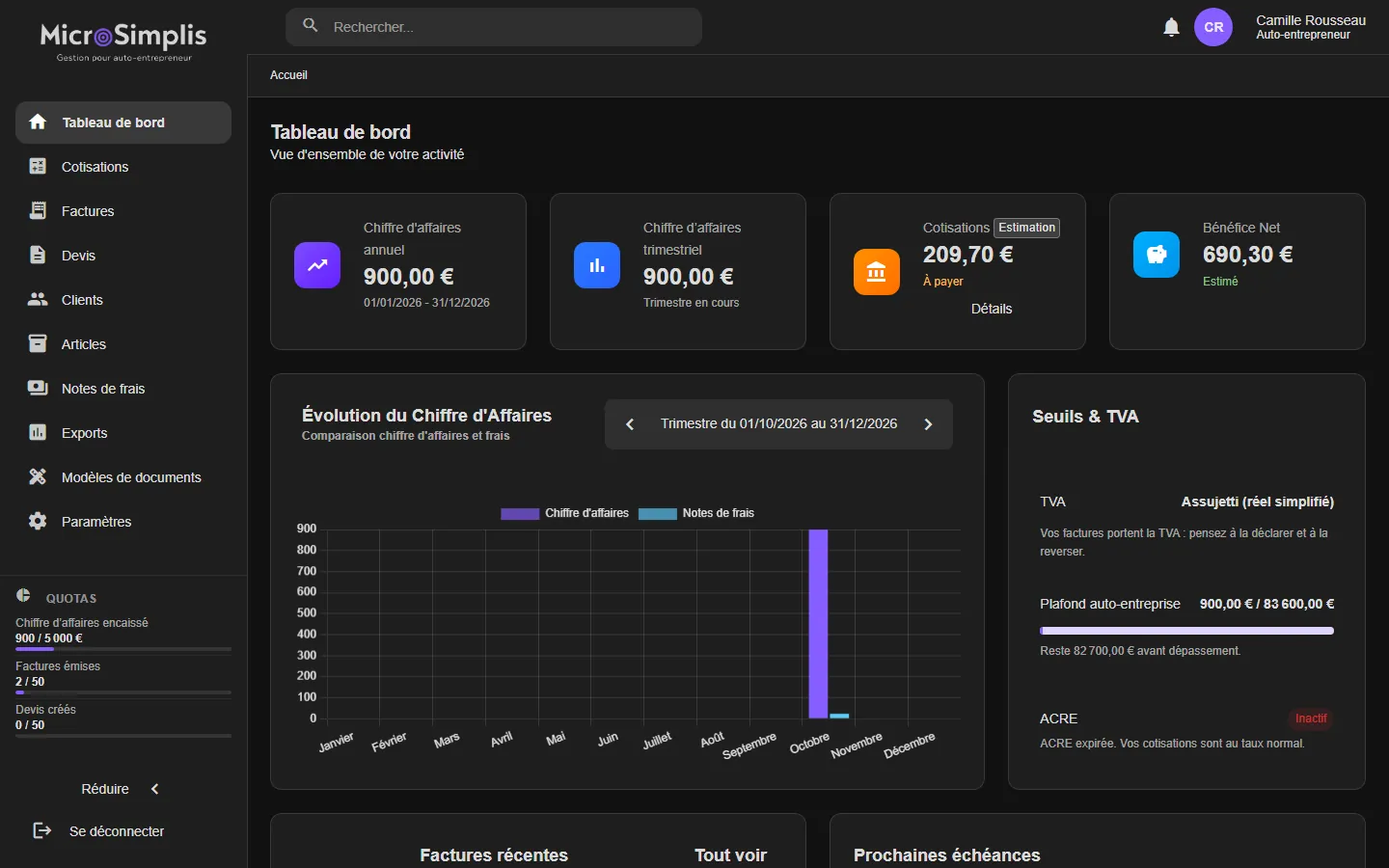
Task: Click the Articles box icon in sidebar
Action: [38, 344]
